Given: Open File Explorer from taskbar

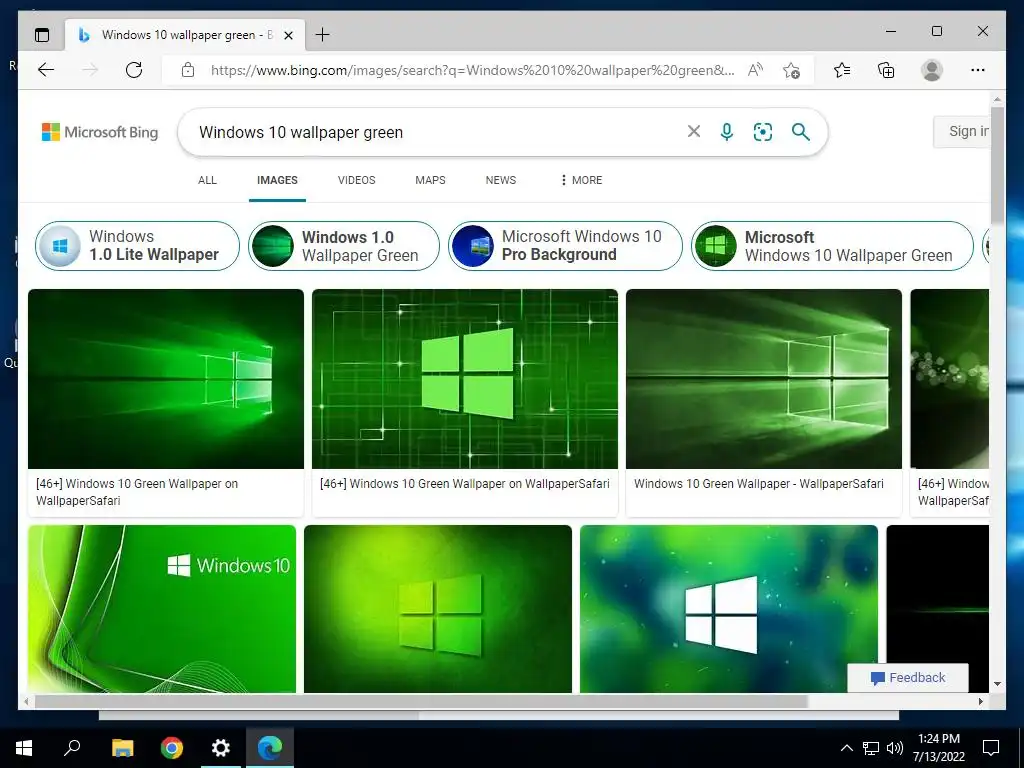Looking at the screenshot, I should point(122,748).
